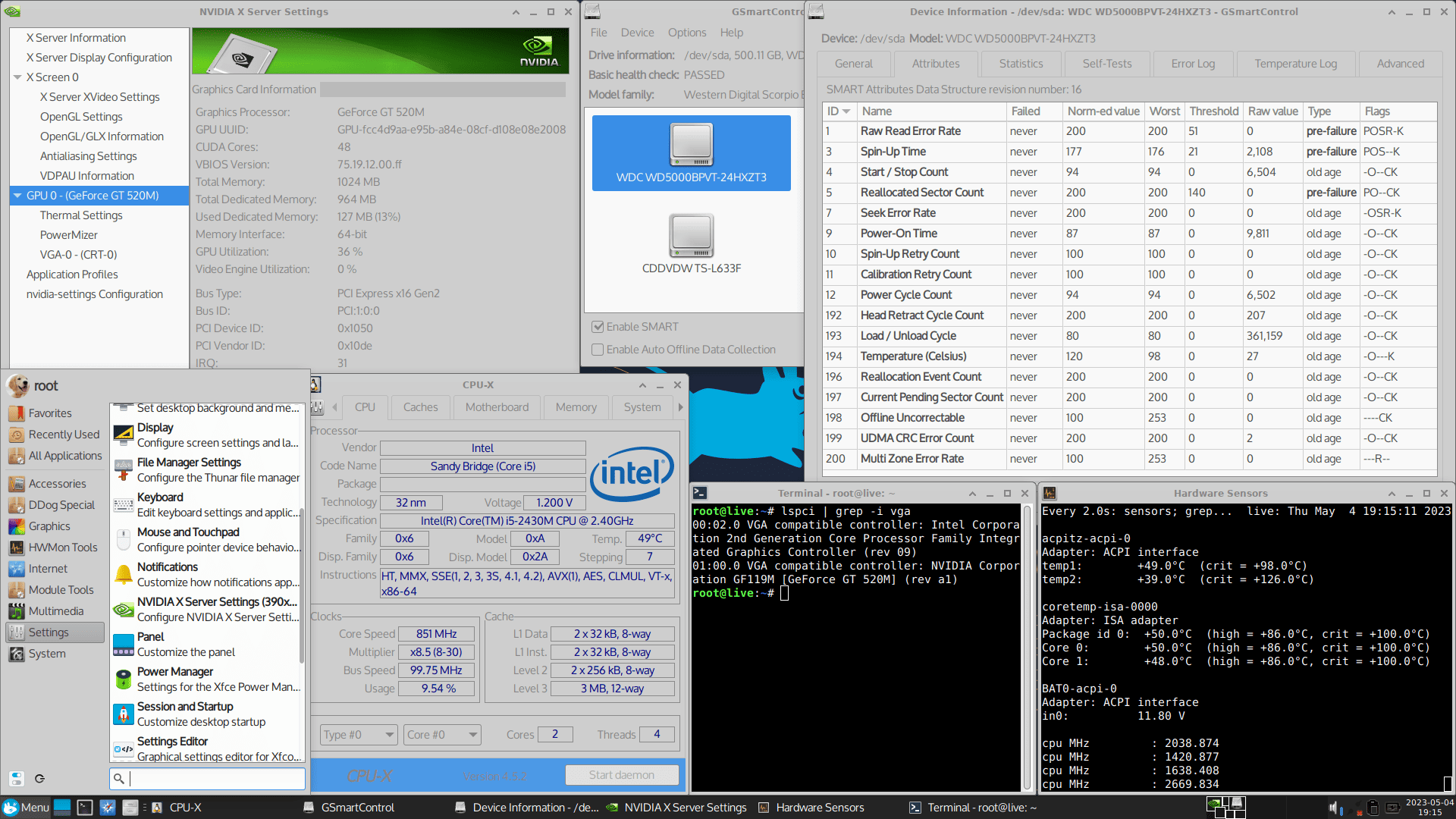Click the volume icon in system tray
Viewport: 1456px width, 819px height.
1333,808
